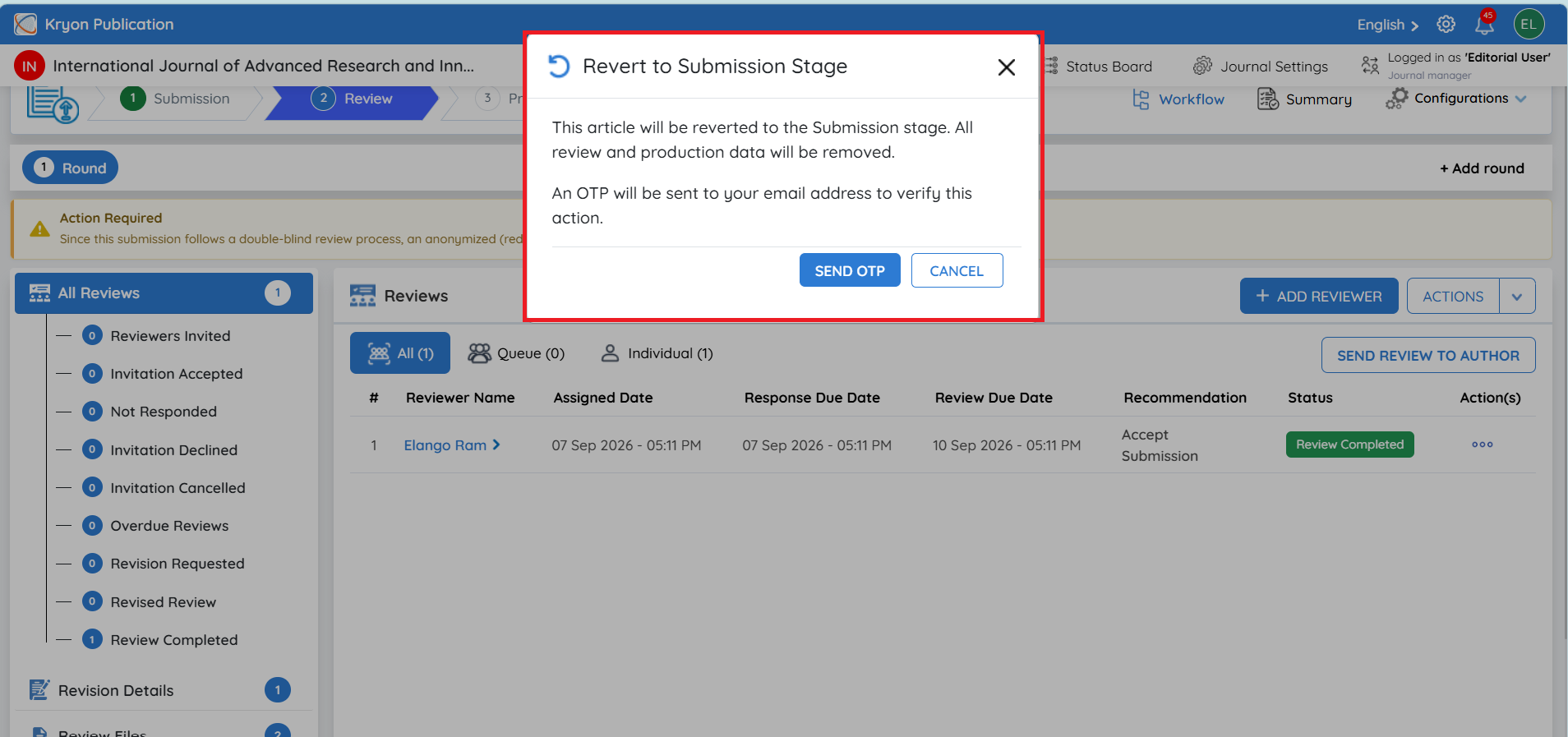Click the Kryon Publication logo icon
The image size is (1568, 737).
point(25,25)
